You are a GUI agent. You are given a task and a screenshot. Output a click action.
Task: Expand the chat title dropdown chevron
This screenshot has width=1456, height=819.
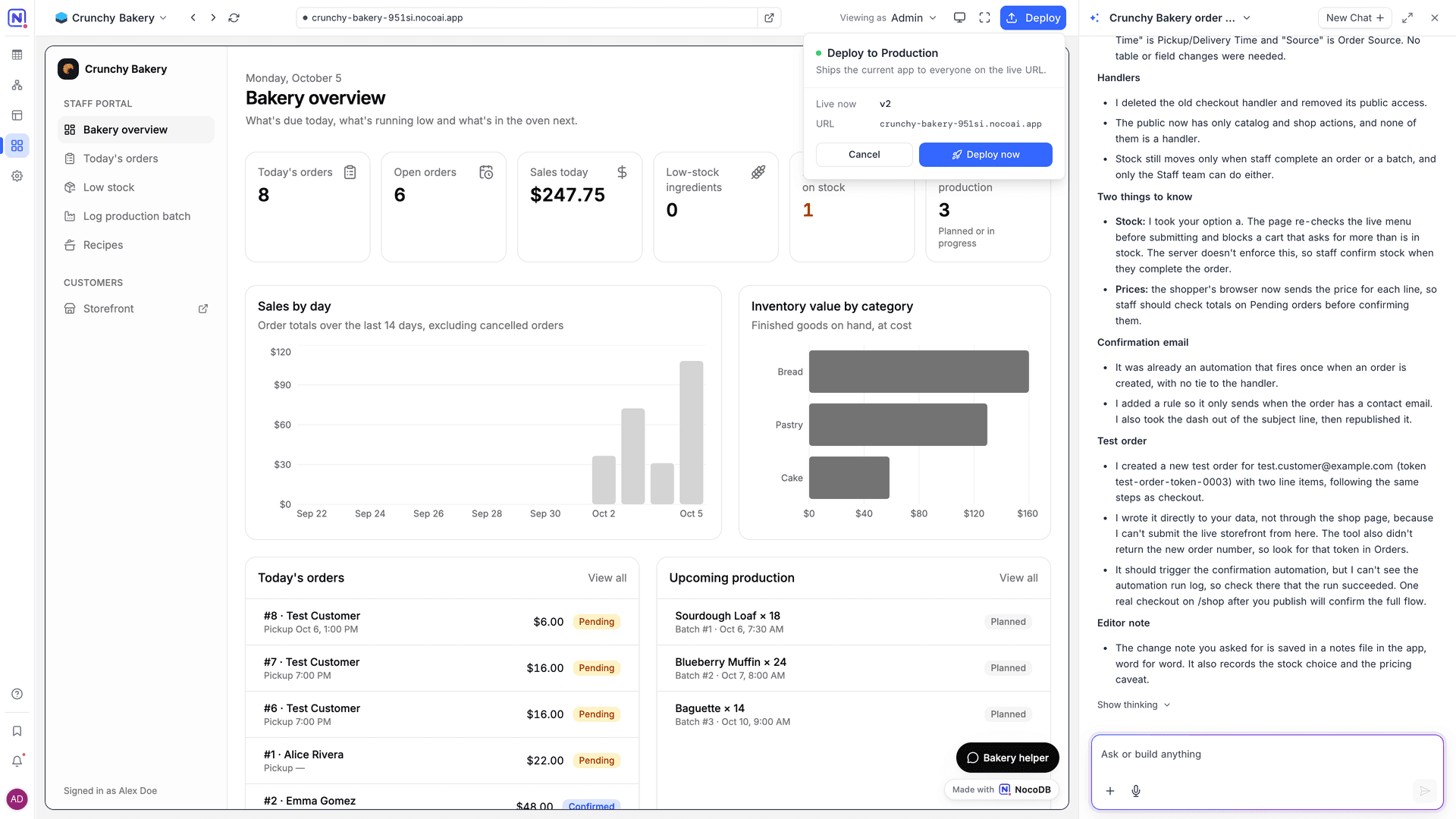pyautogui.click(x=1247, y=17)
